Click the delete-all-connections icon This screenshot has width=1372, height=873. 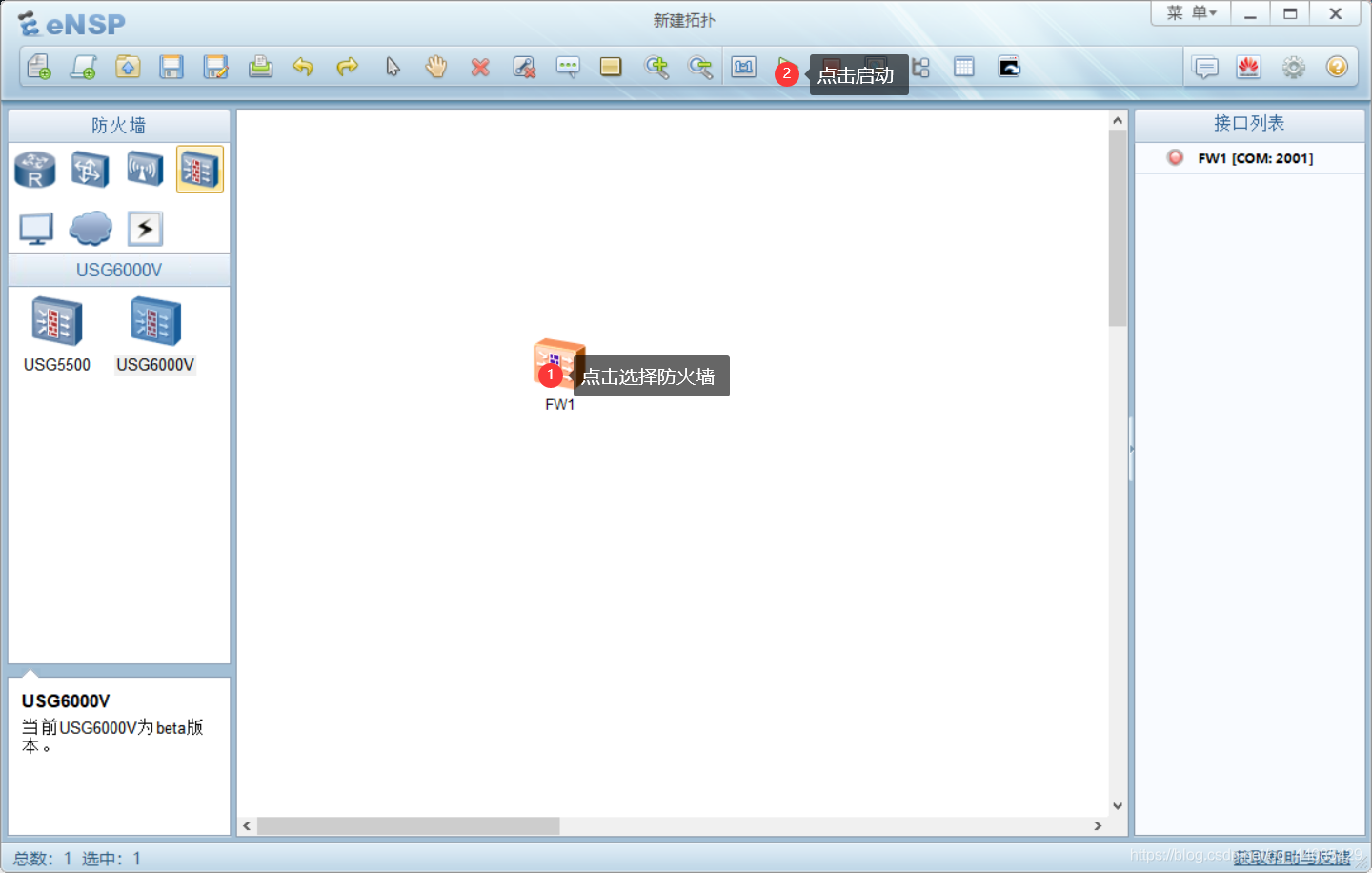tap(524, 67)
